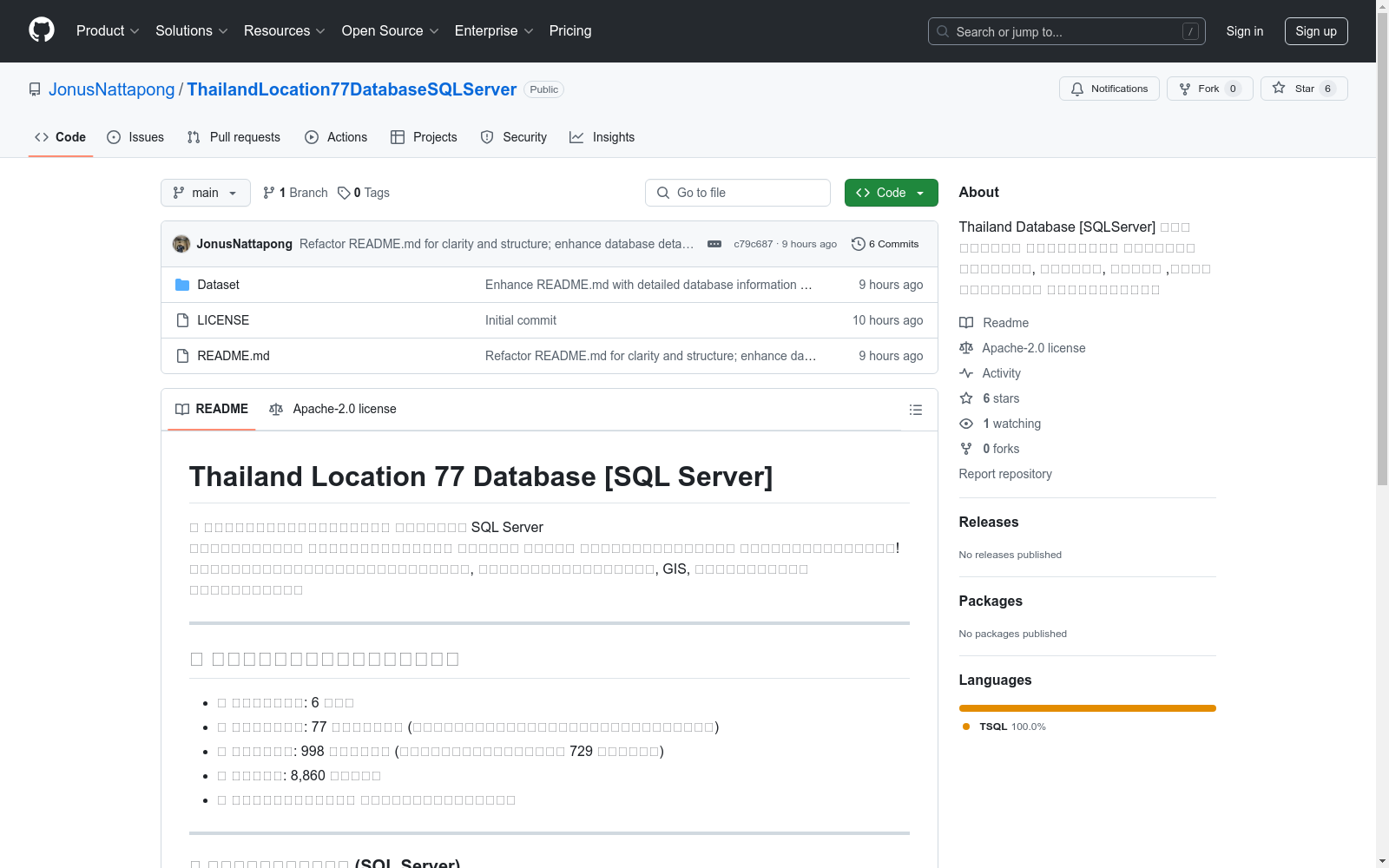Image resolution: width=1389 pixels, height=868 pixels.
Task: Open JonusNattapong user profile link
Action: pyautogui.click(x=112, y=89)
